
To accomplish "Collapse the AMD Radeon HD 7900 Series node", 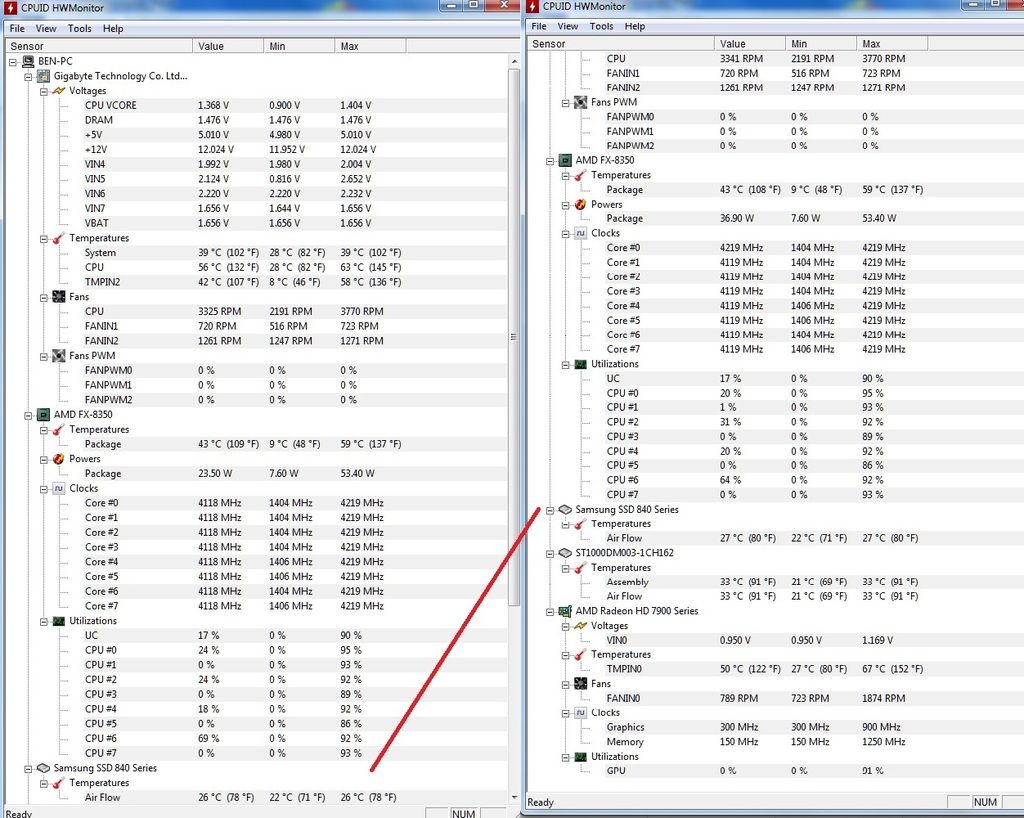I will click(550, 612).
